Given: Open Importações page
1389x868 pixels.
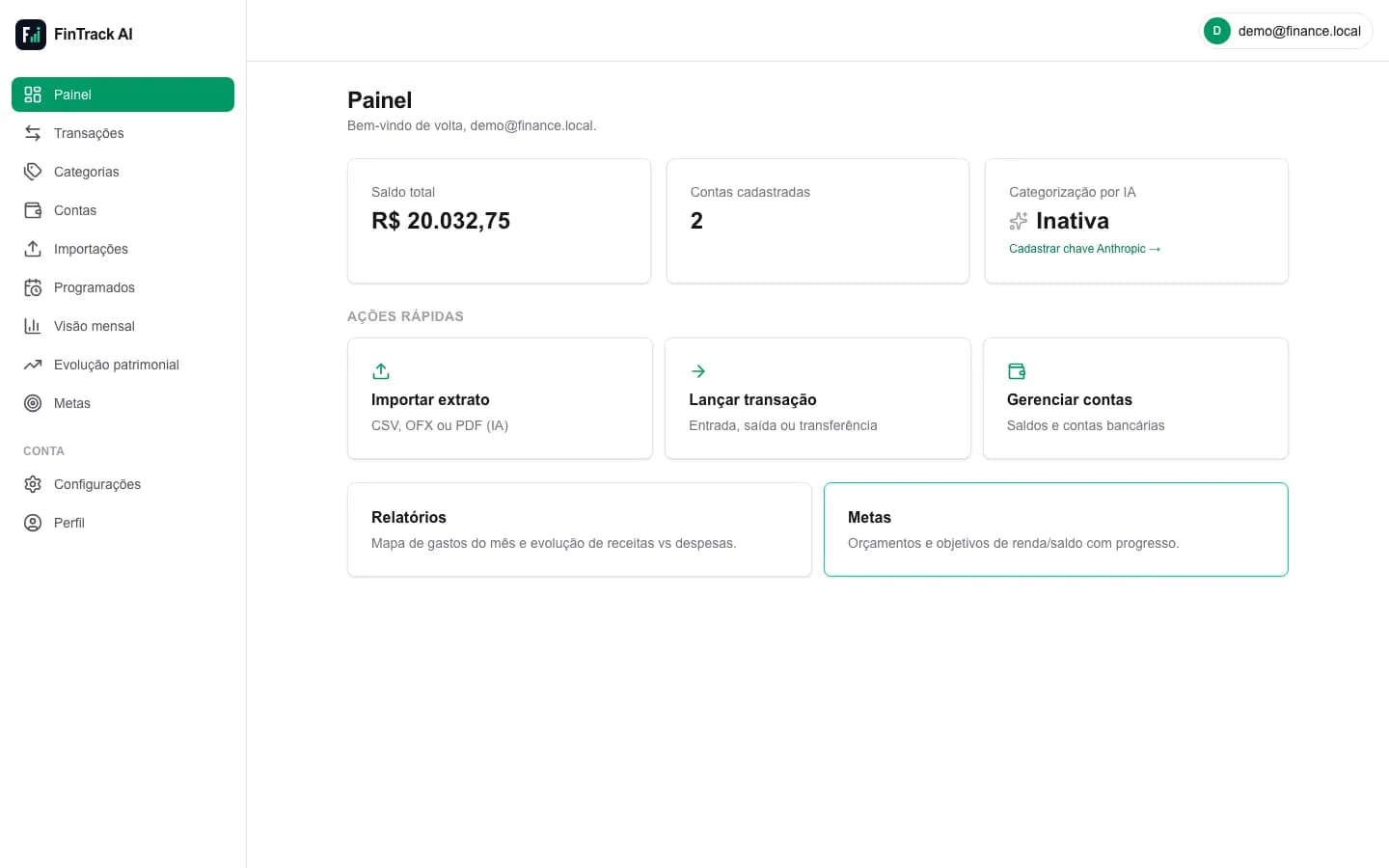Looking at the screenshot, I should 123,249.
